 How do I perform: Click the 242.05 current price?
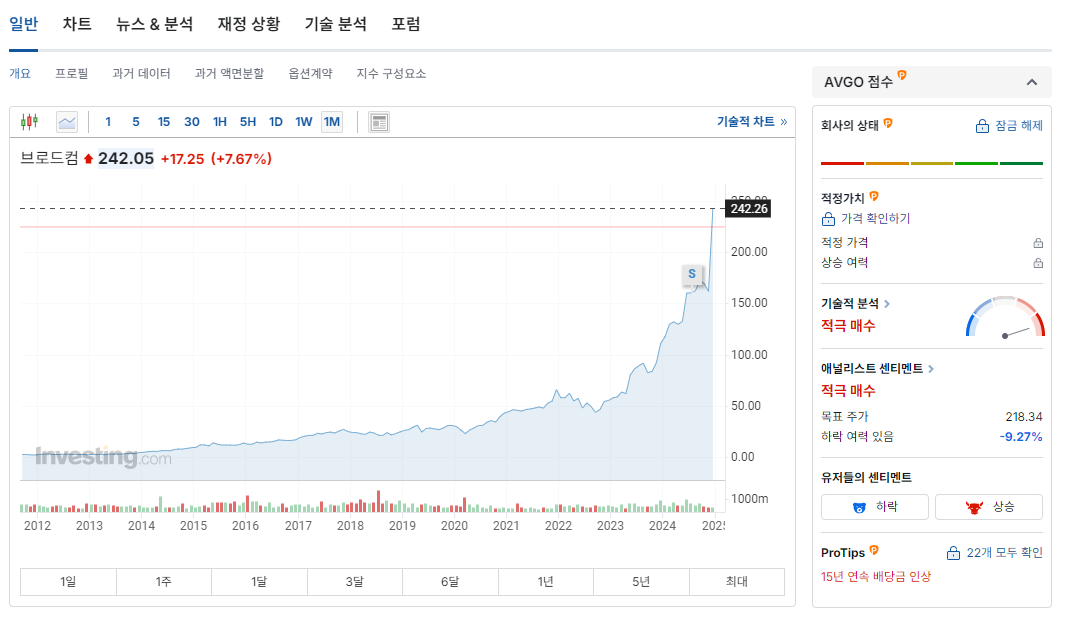coord(126,159)
